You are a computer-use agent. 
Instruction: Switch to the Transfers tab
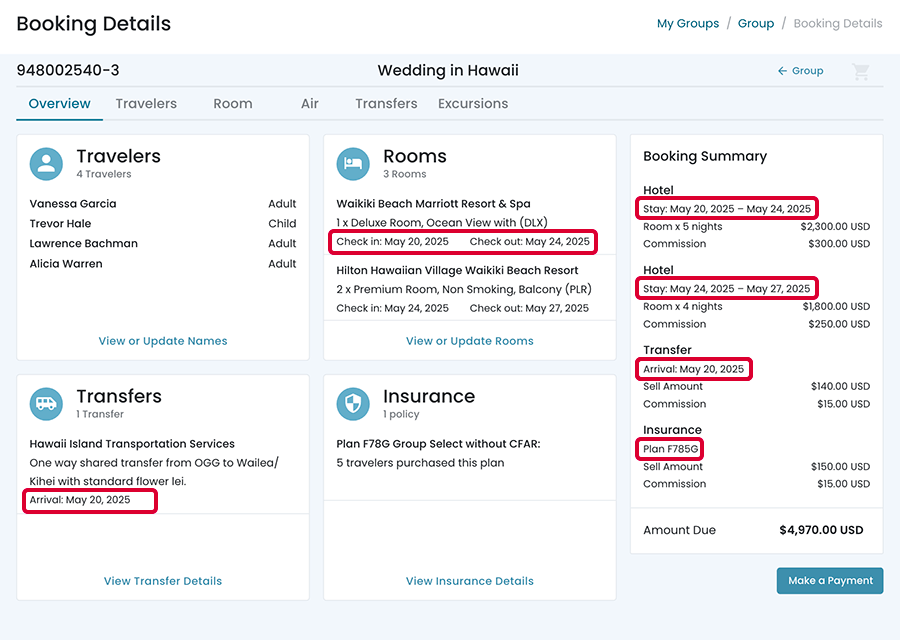[386, 103]
